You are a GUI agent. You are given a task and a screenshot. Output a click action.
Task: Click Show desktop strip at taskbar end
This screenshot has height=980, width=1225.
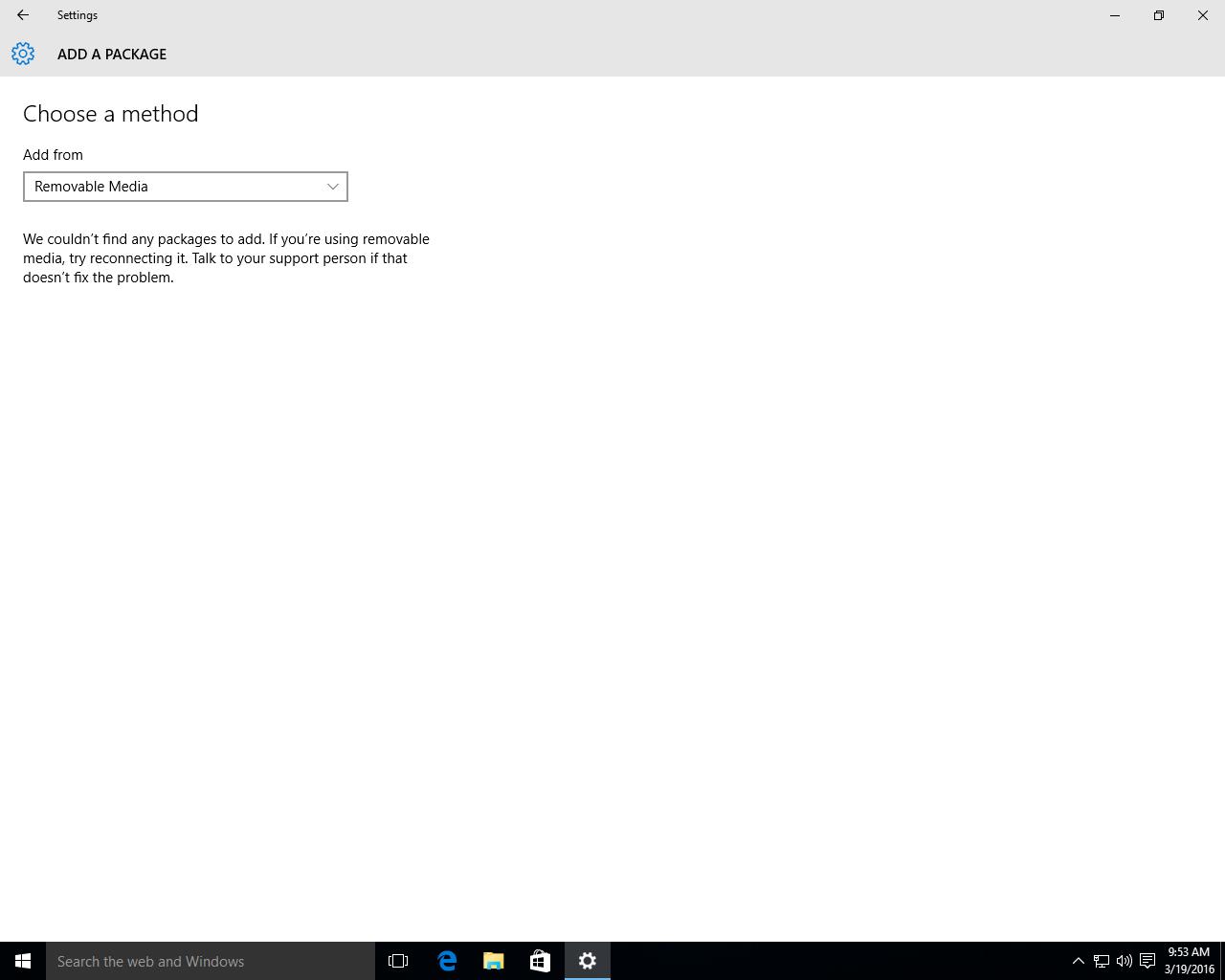coord(1222,961)
